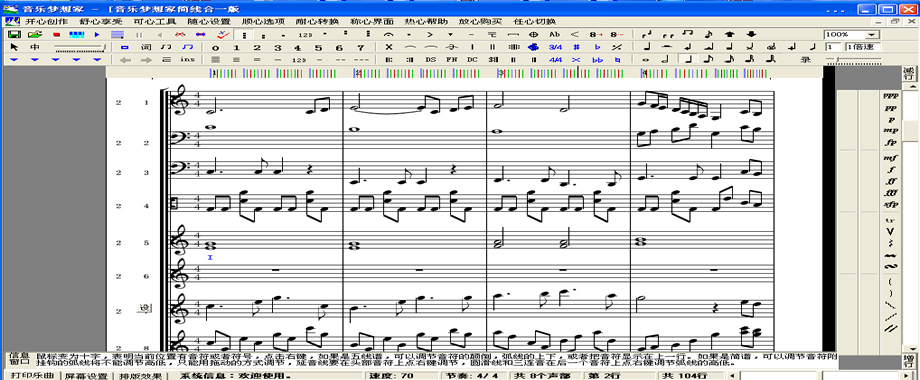This screenshot has height=380, width=920.
Task: Select the 3/4 time signature button
Action: click(555, 47)
